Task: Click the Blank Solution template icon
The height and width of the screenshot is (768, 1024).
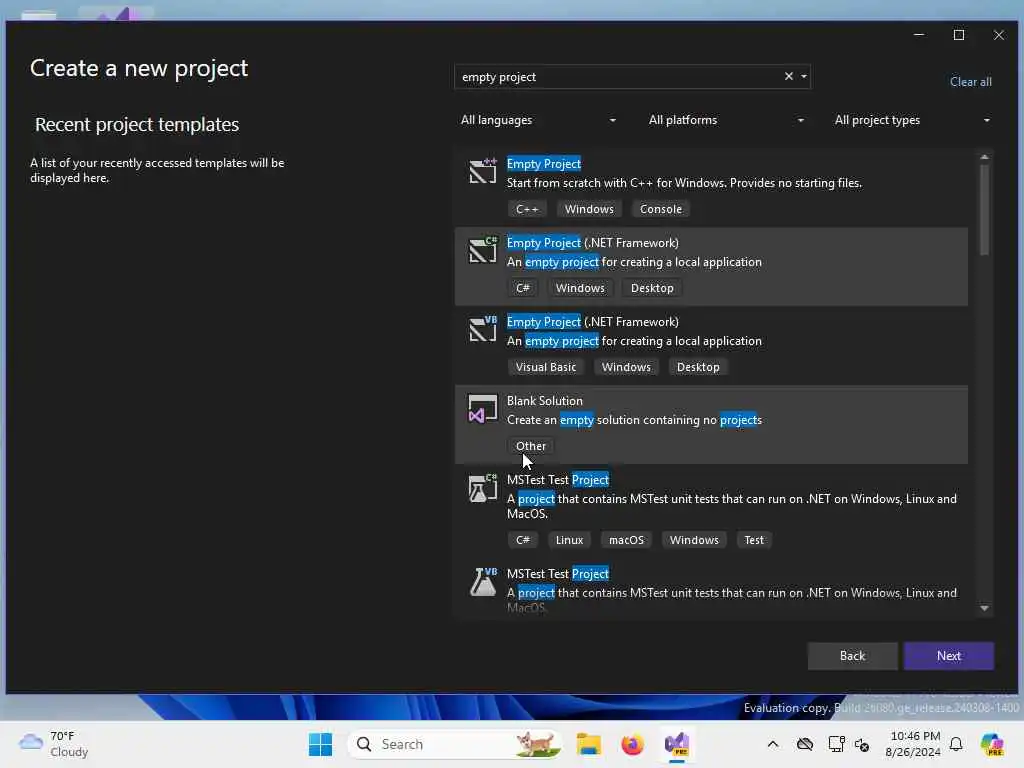Action: pyautogui.click(x=483, y=409)
